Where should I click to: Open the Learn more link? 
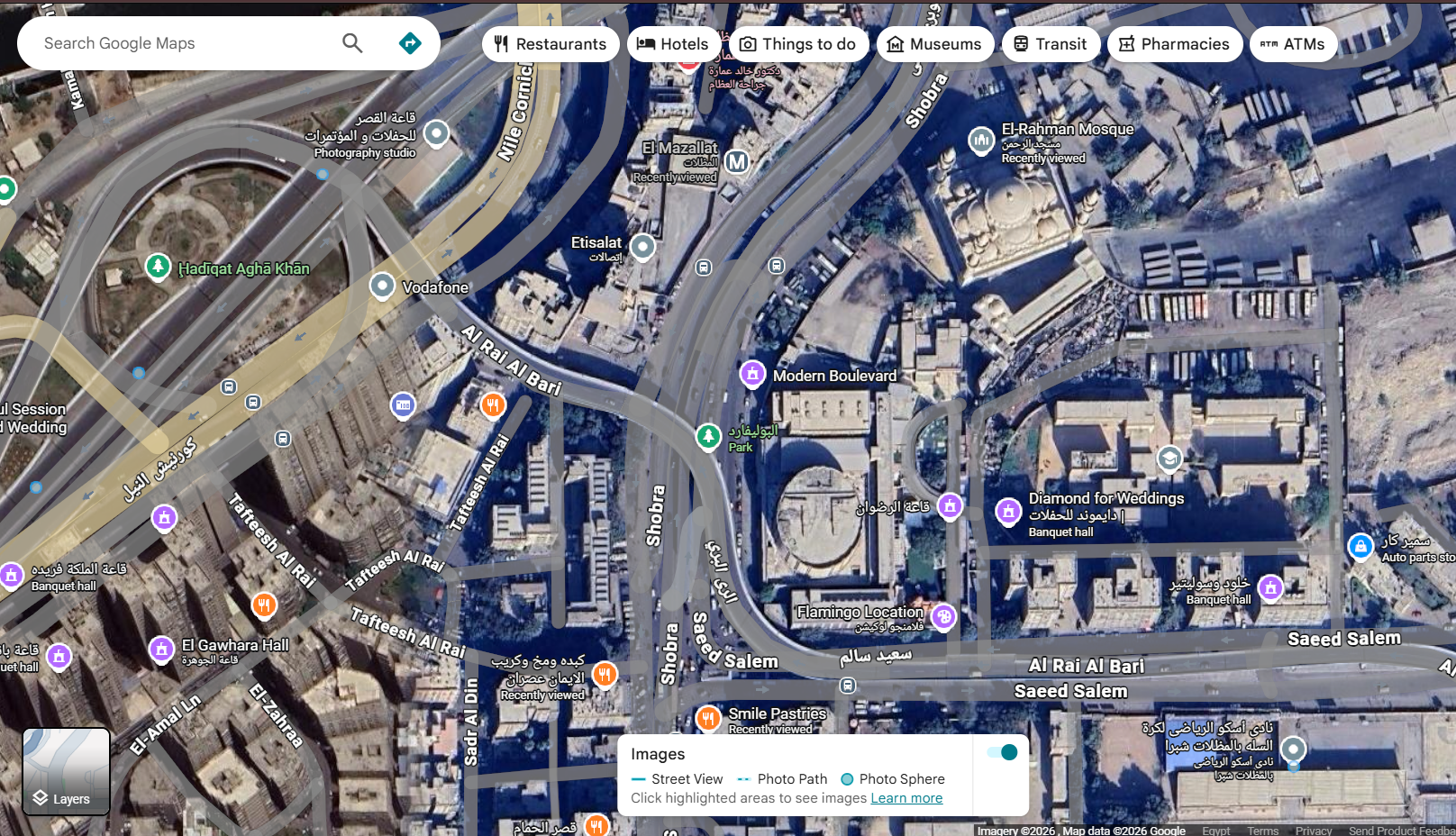click(x=905, y=797)
